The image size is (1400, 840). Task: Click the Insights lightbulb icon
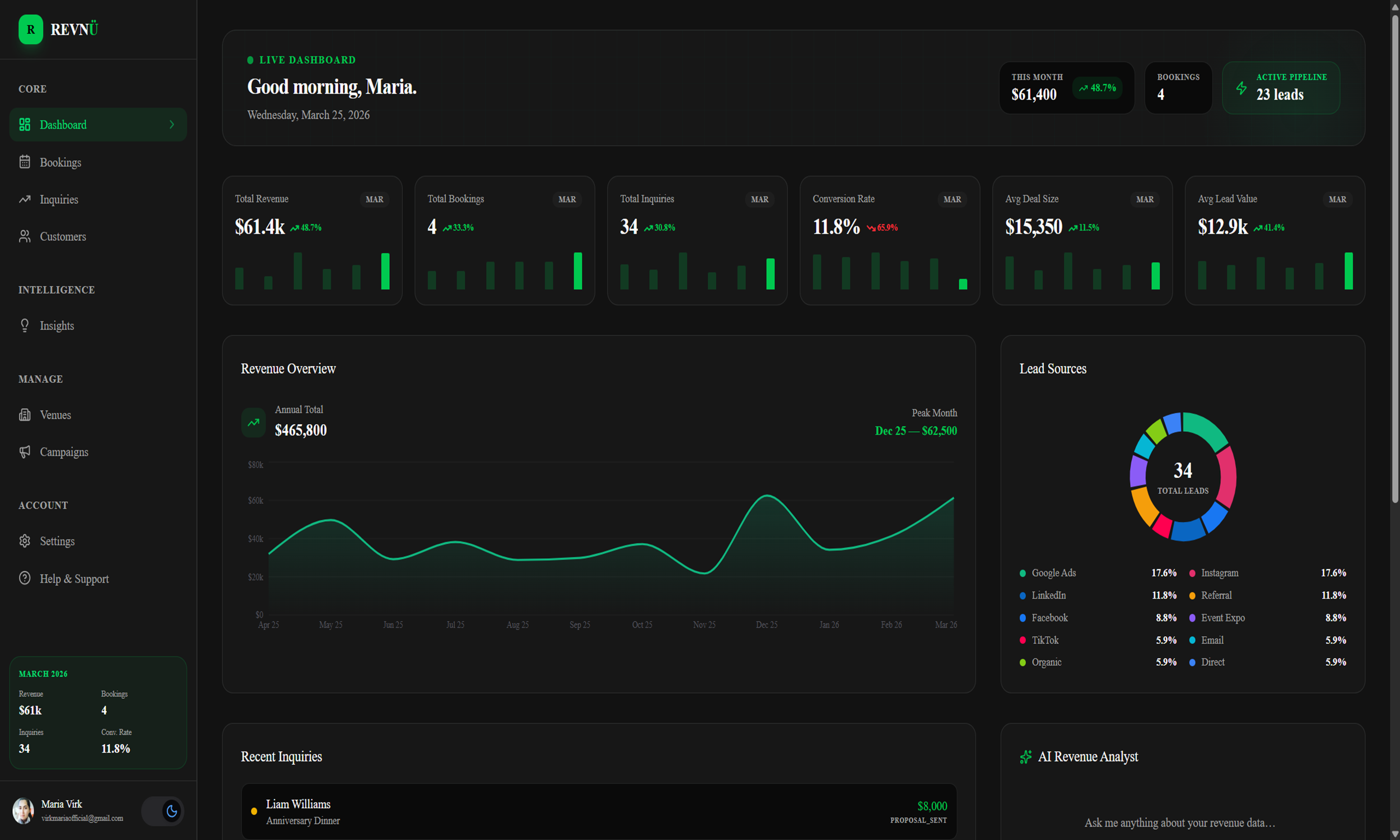pyautogui.click(x=24, y=325)
